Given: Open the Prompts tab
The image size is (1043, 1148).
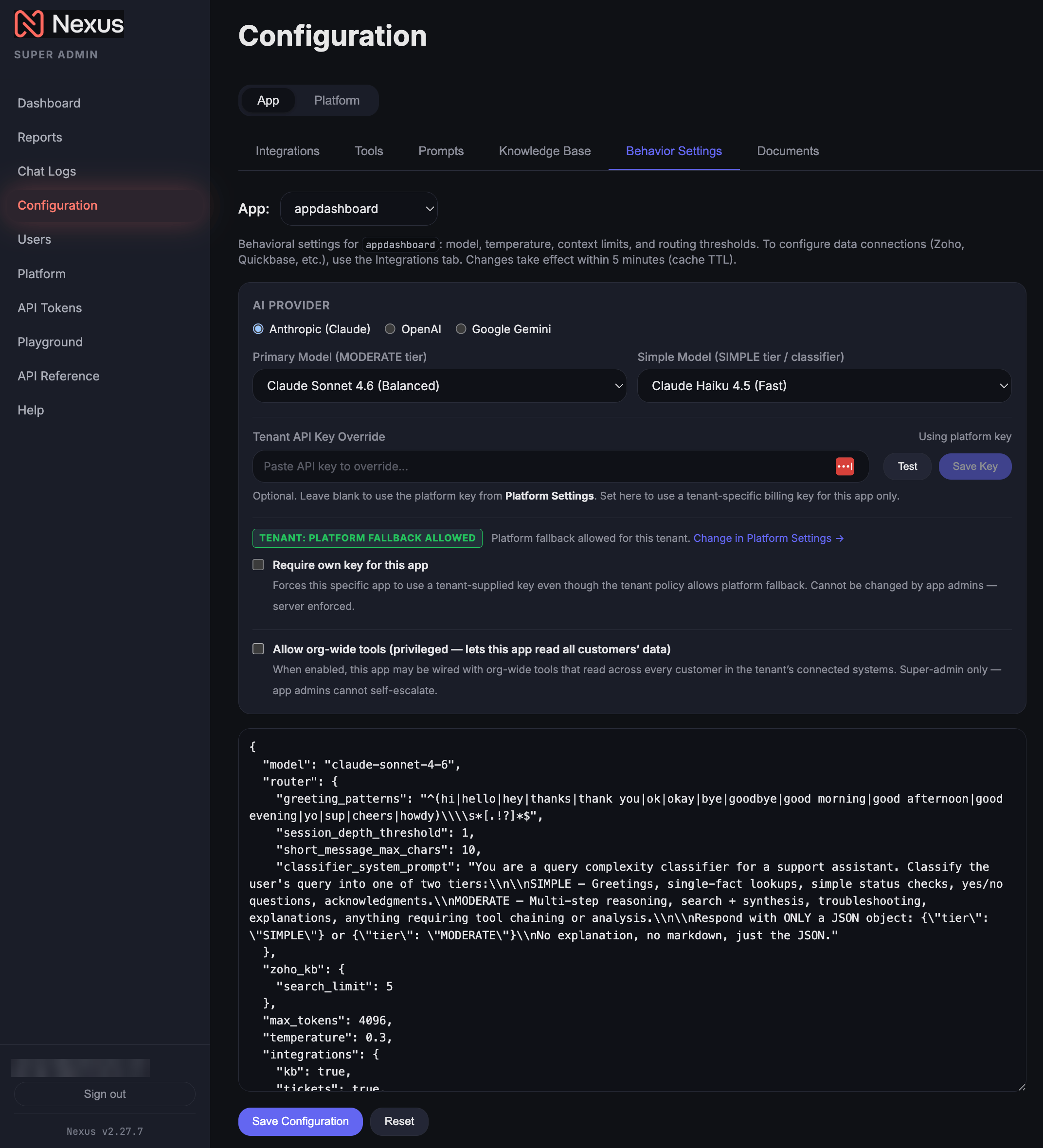Looking at the screenshot, I should click(x=441, y=151).
